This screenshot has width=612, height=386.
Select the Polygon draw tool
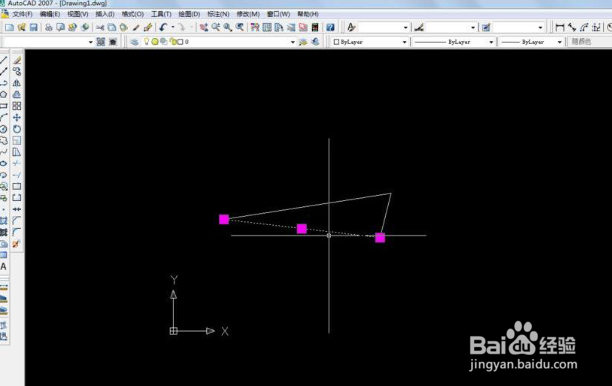4,94
